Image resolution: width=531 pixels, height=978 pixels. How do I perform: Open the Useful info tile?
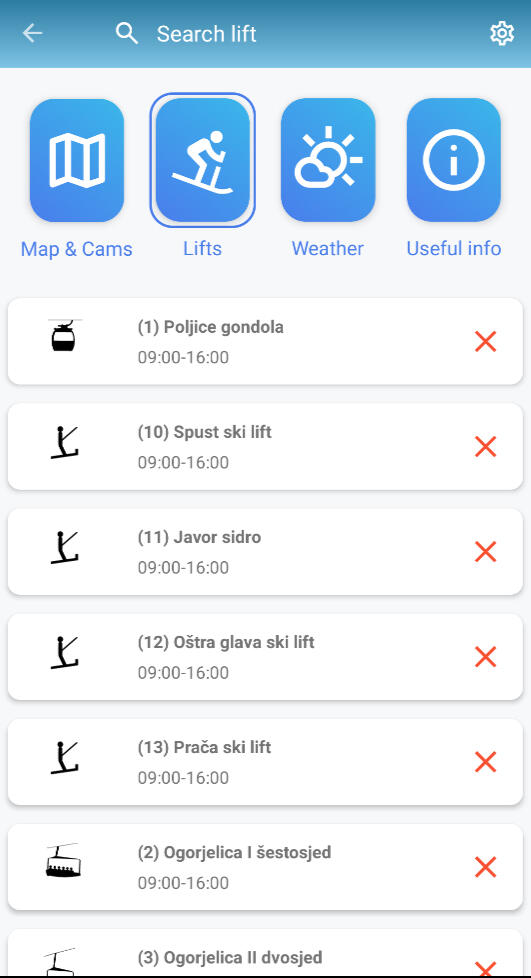tap(454, 160)
